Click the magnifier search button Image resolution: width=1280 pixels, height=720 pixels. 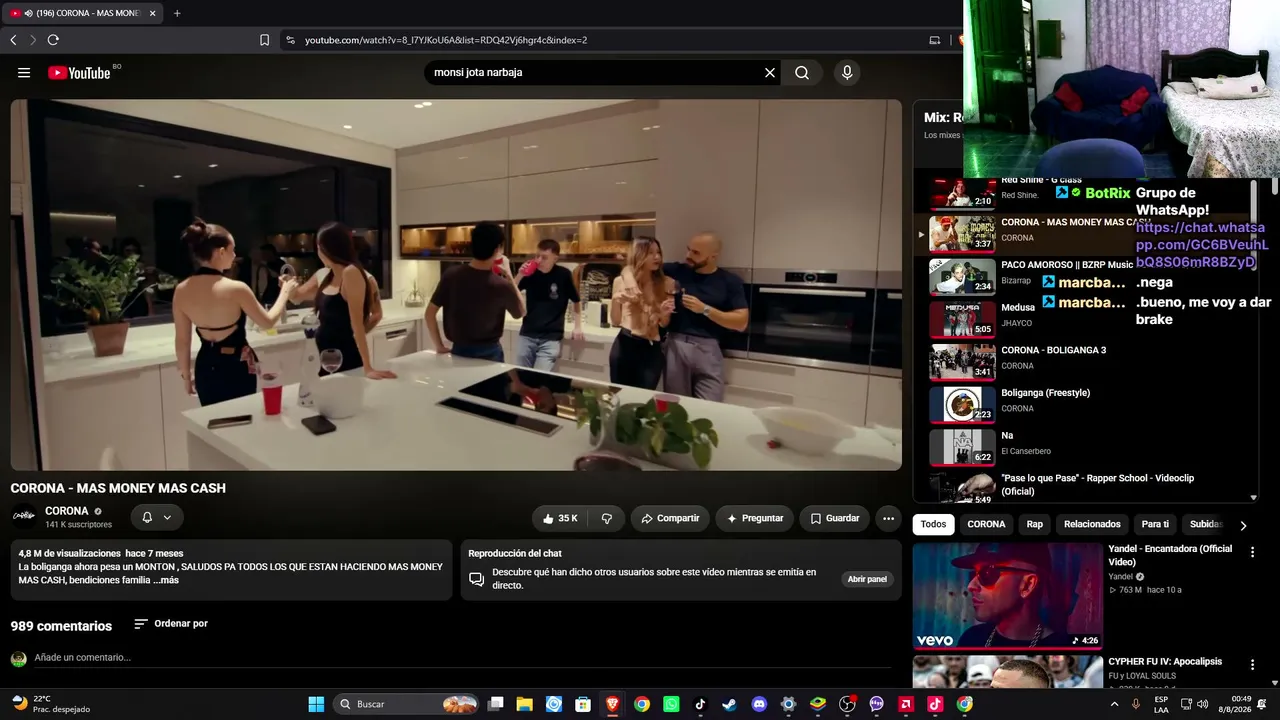pos(802,73)
